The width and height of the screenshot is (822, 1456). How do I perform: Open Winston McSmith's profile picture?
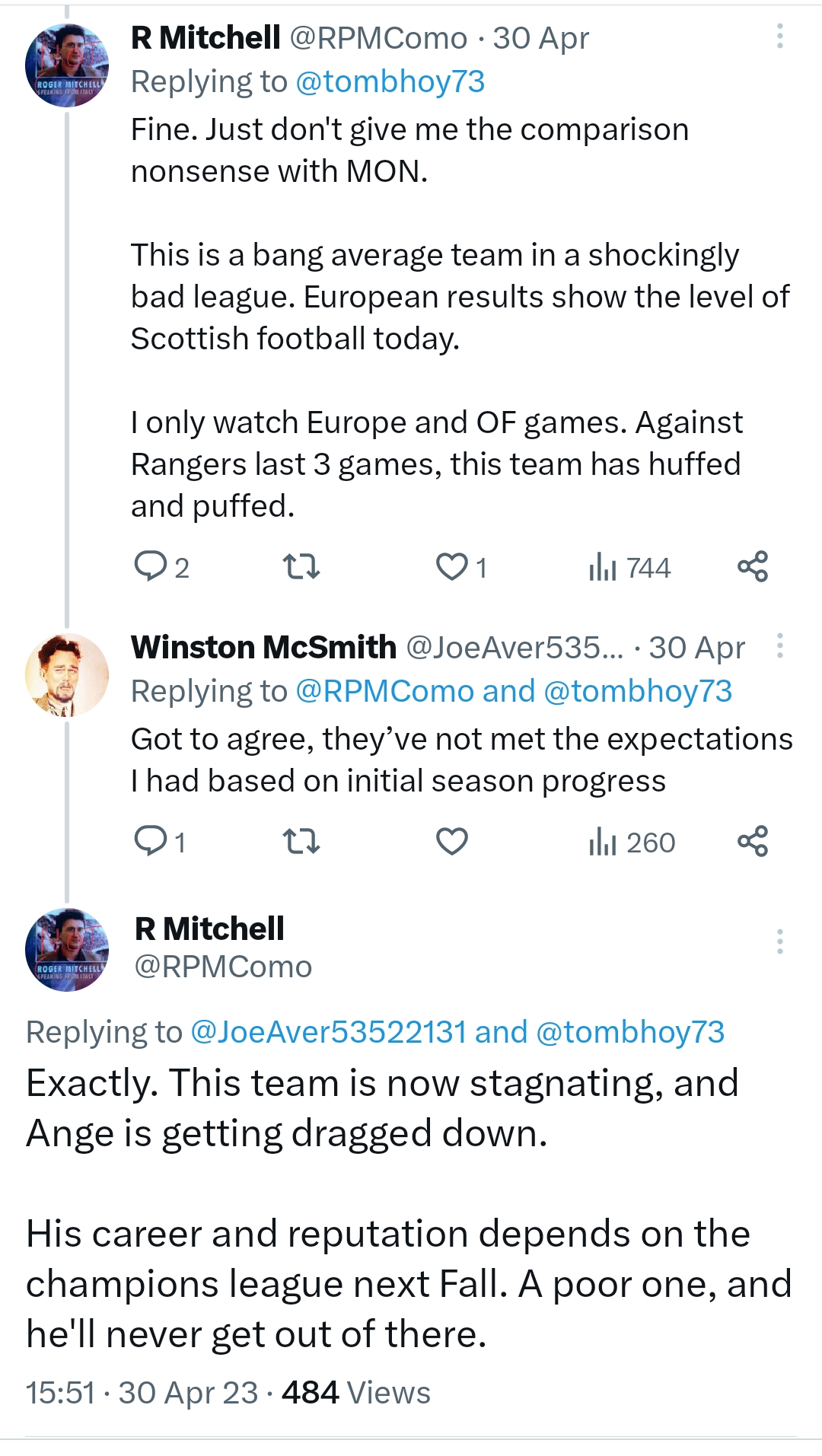(67, 675)
